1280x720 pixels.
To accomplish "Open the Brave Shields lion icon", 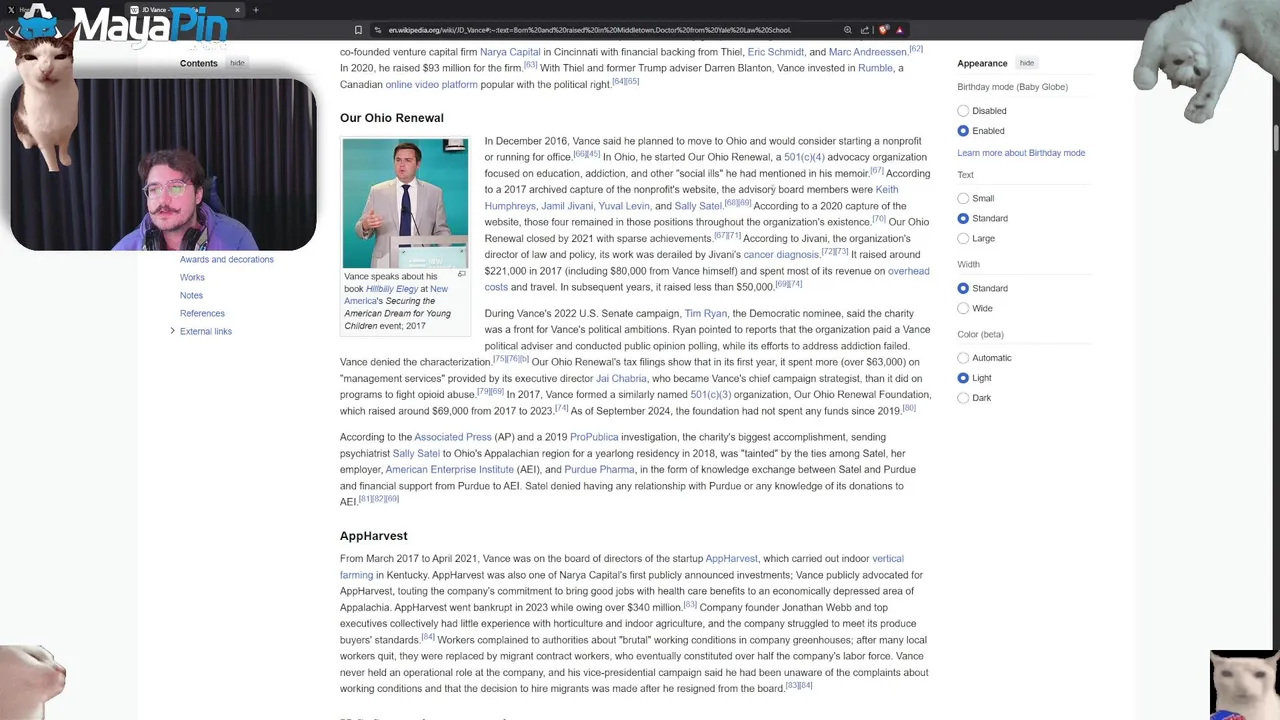I will (x=883, y=30).
